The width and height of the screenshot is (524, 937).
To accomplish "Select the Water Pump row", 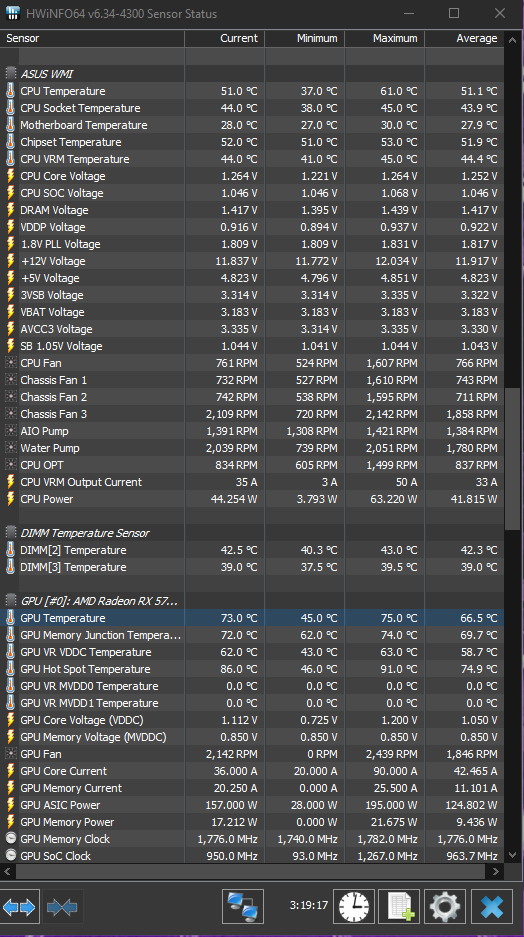I will 252,448.
